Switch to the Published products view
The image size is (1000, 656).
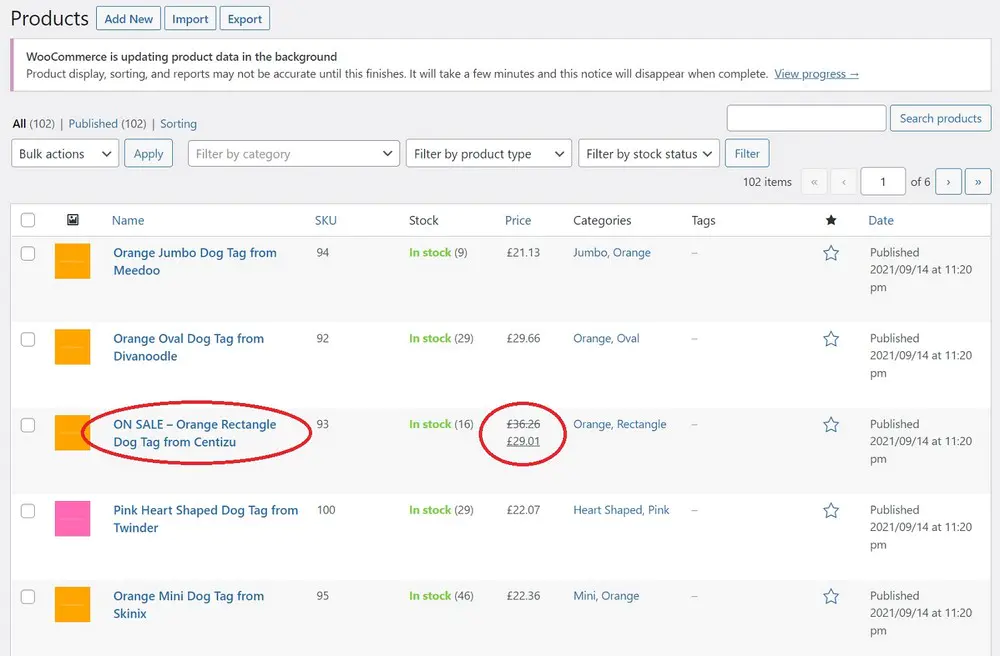(x=93, y=124)
